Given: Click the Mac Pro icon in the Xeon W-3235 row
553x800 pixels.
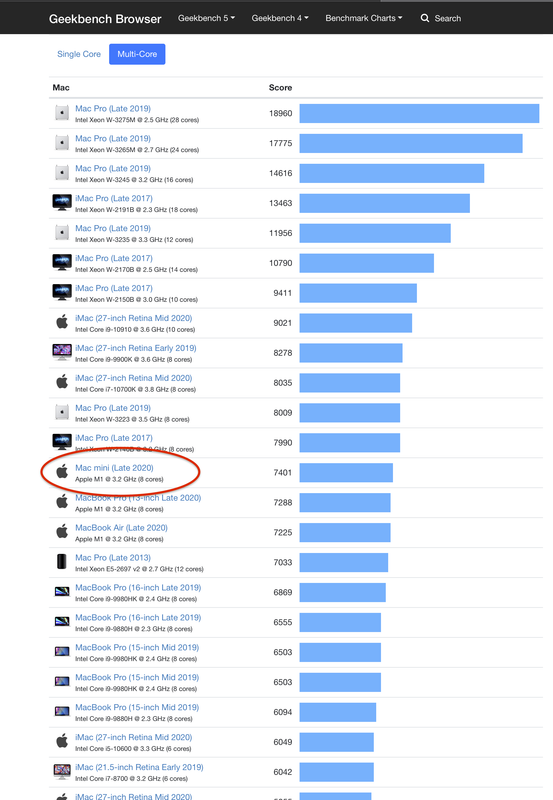Looking at the screenshot, I should pyautogui.click(x=62, y=233).
